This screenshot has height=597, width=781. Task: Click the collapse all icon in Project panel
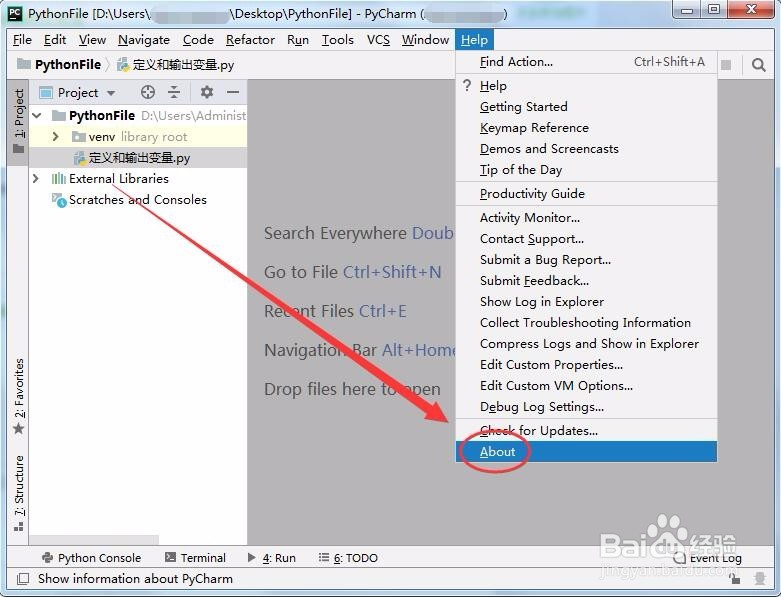(174, 92)
